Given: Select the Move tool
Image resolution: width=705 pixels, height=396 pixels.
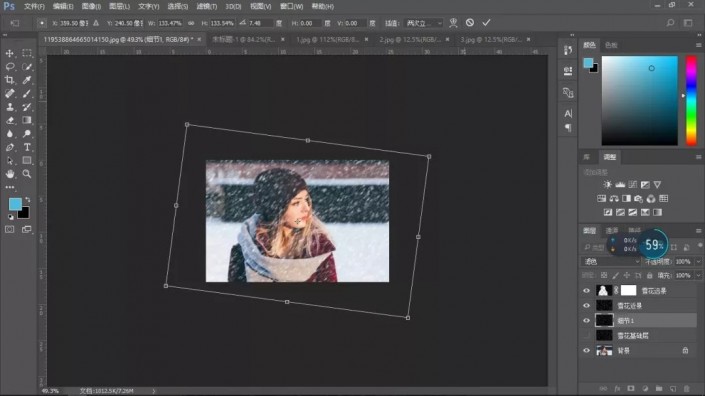Looking at the screenshot, I should (x=9, y=53).
